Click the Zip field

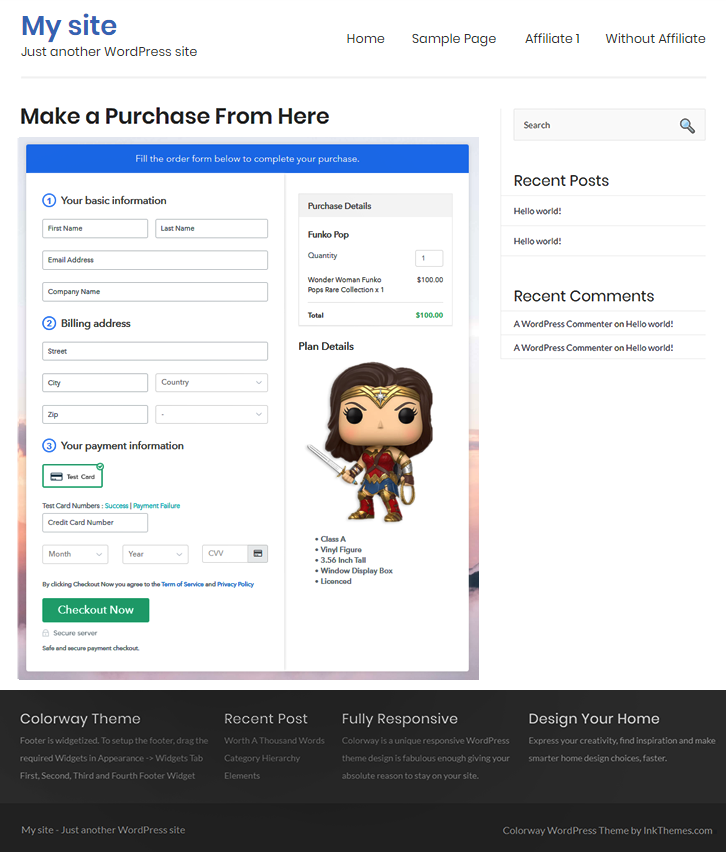tap(95, 415)
